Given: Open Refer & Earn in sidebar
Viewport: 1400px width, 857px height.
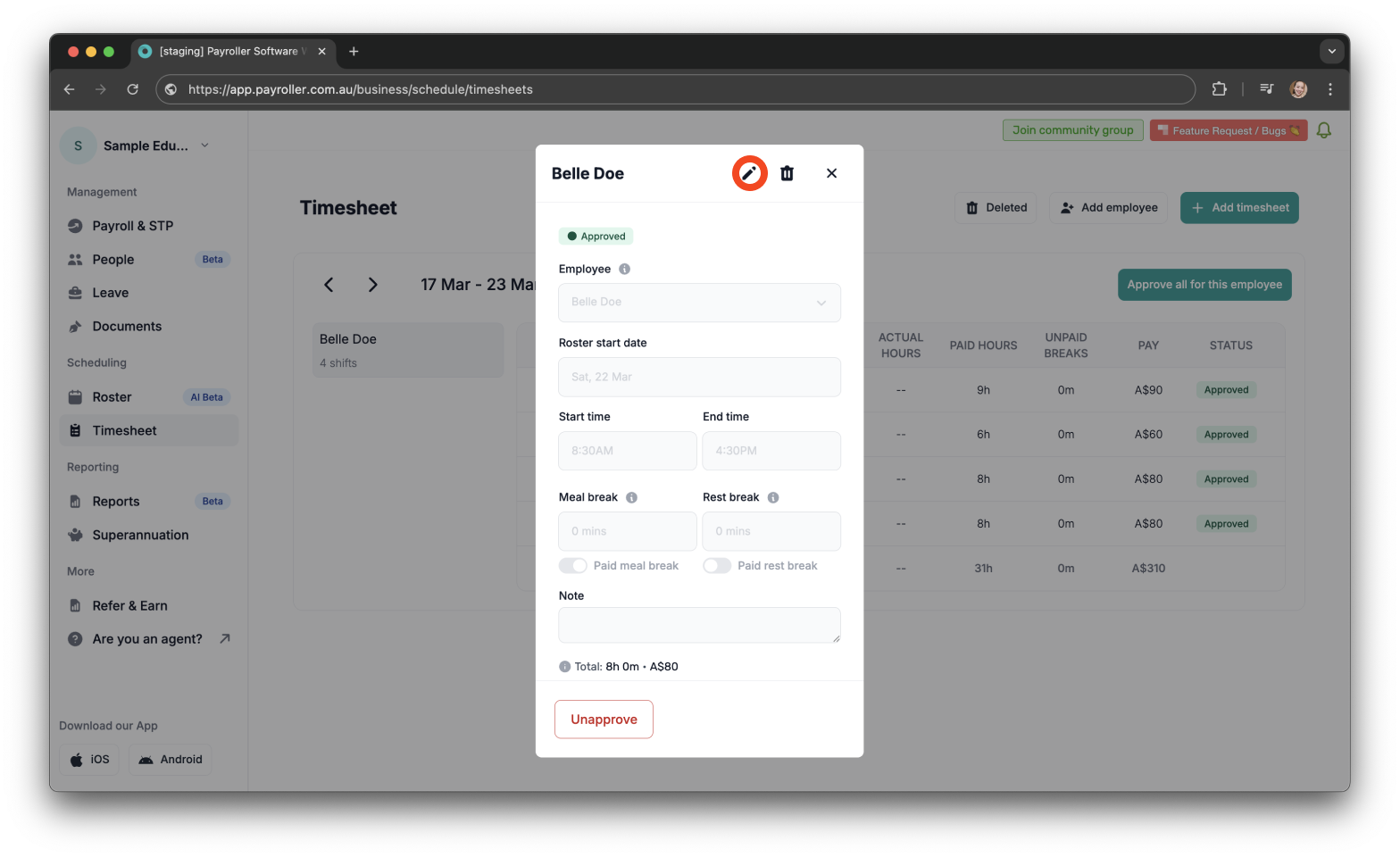Looking at the screenshot, I should (149, 606).
